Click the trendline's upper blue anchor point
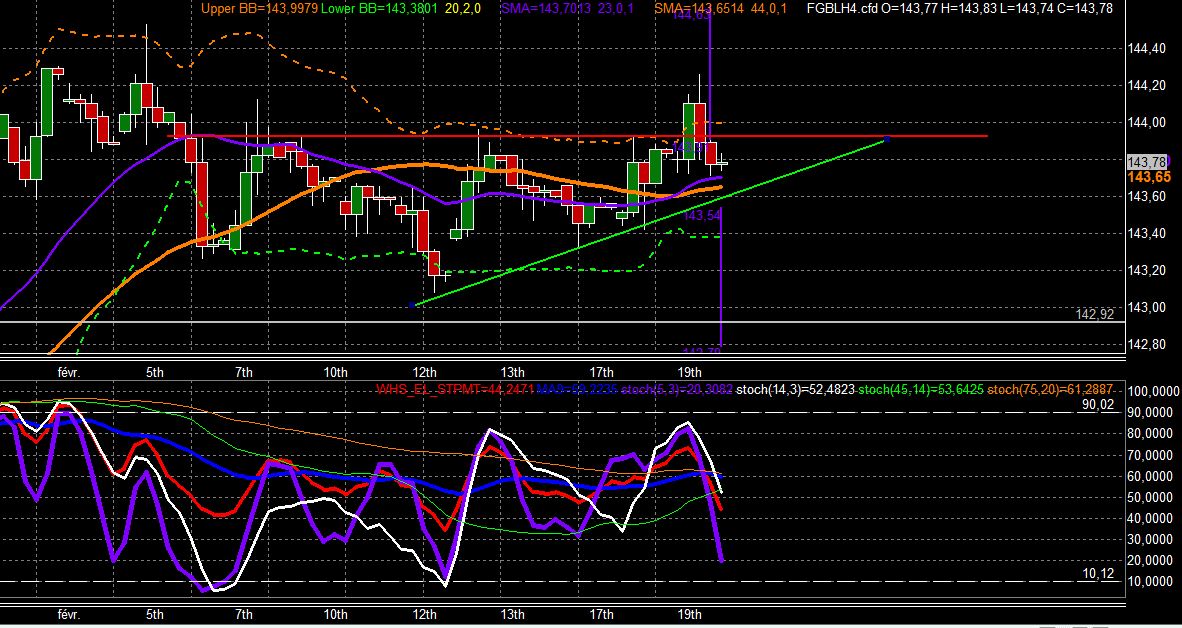 point(887,139)
